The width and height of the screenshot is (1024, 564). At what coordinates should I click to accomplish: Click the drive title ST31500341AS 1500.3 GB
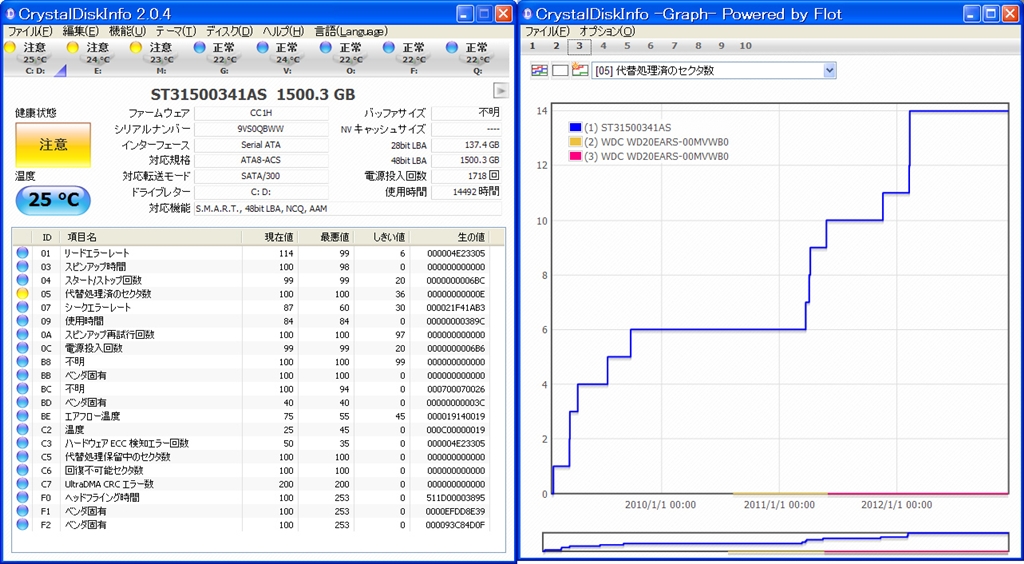253,94
